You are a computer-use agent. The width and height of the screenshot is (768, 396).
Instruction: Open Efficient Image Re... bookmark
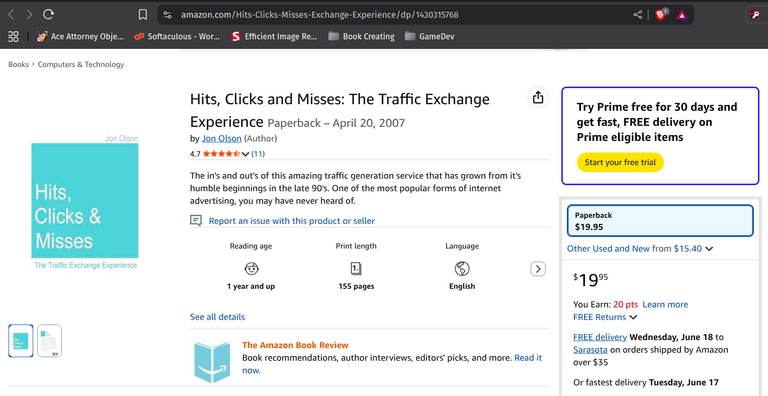tap(274, 36)
